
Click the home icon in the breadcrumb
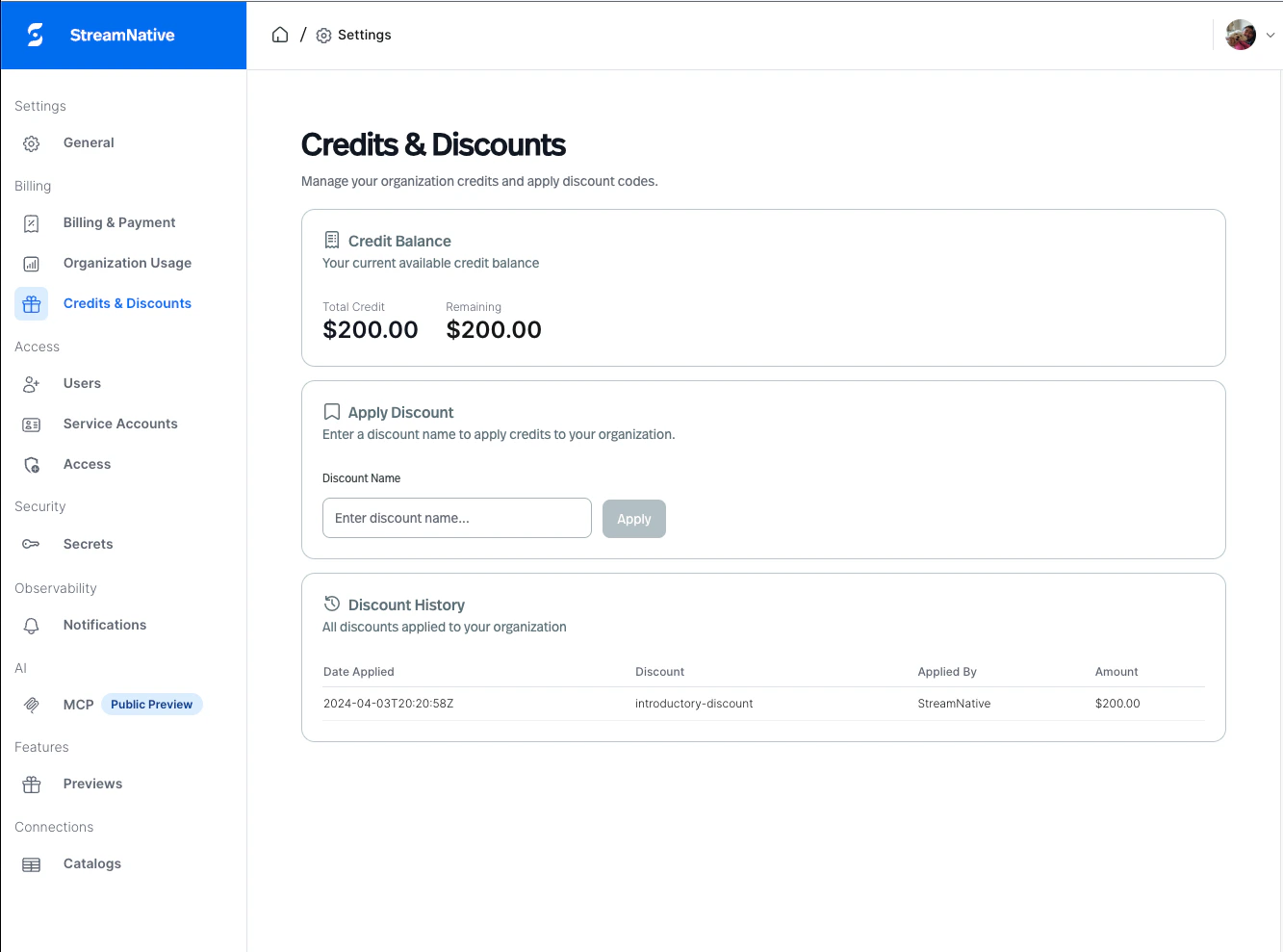(x=279, y=34)
